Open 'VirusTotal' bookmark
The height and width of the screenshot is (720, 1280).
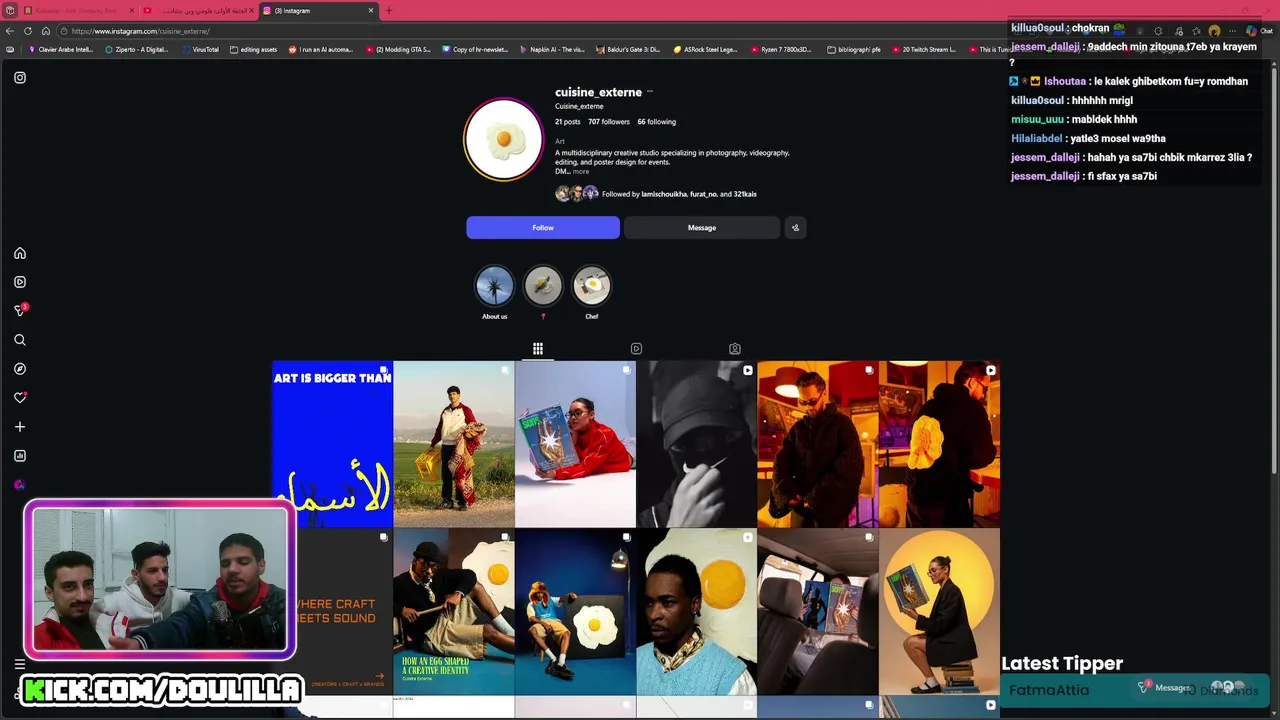pyautogui.click(x=200, y=49)
